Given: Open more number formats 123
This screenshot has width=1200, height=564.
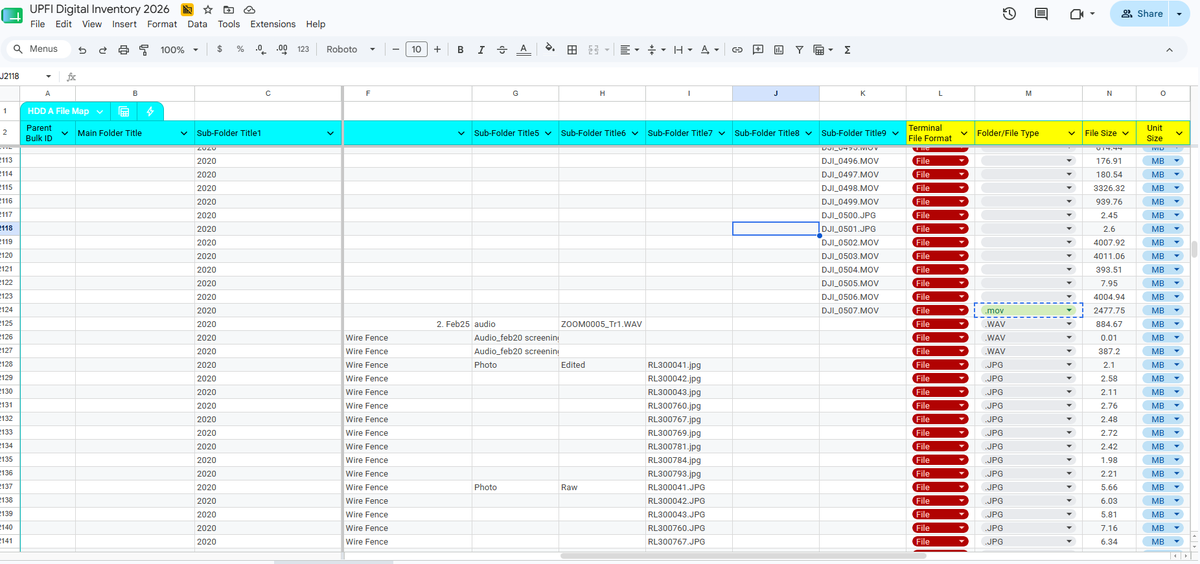Looking at the screenshot, I should click(x=303, y=49).
